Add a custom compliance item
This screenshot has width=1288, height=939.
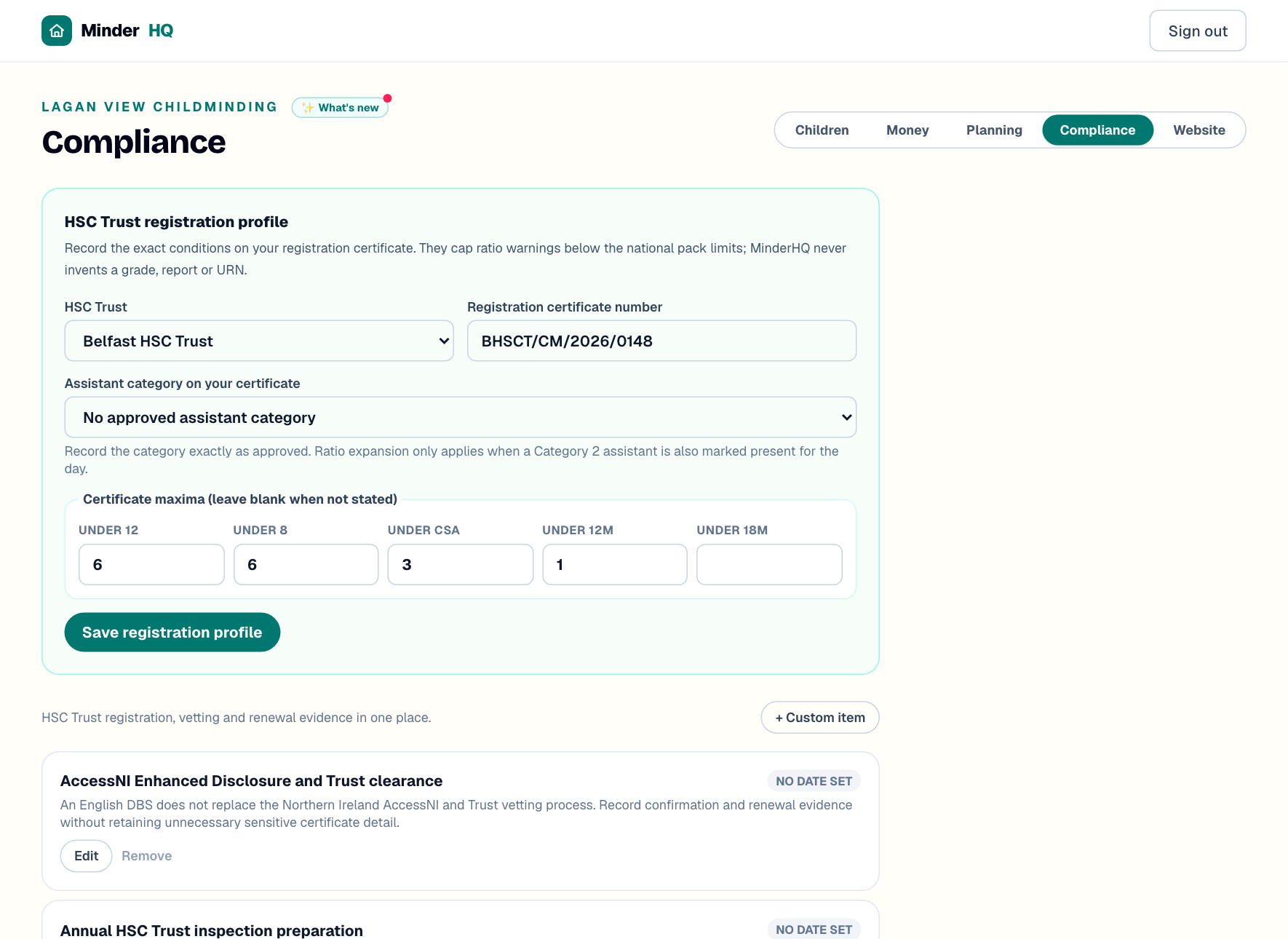[x=820, y=717]
